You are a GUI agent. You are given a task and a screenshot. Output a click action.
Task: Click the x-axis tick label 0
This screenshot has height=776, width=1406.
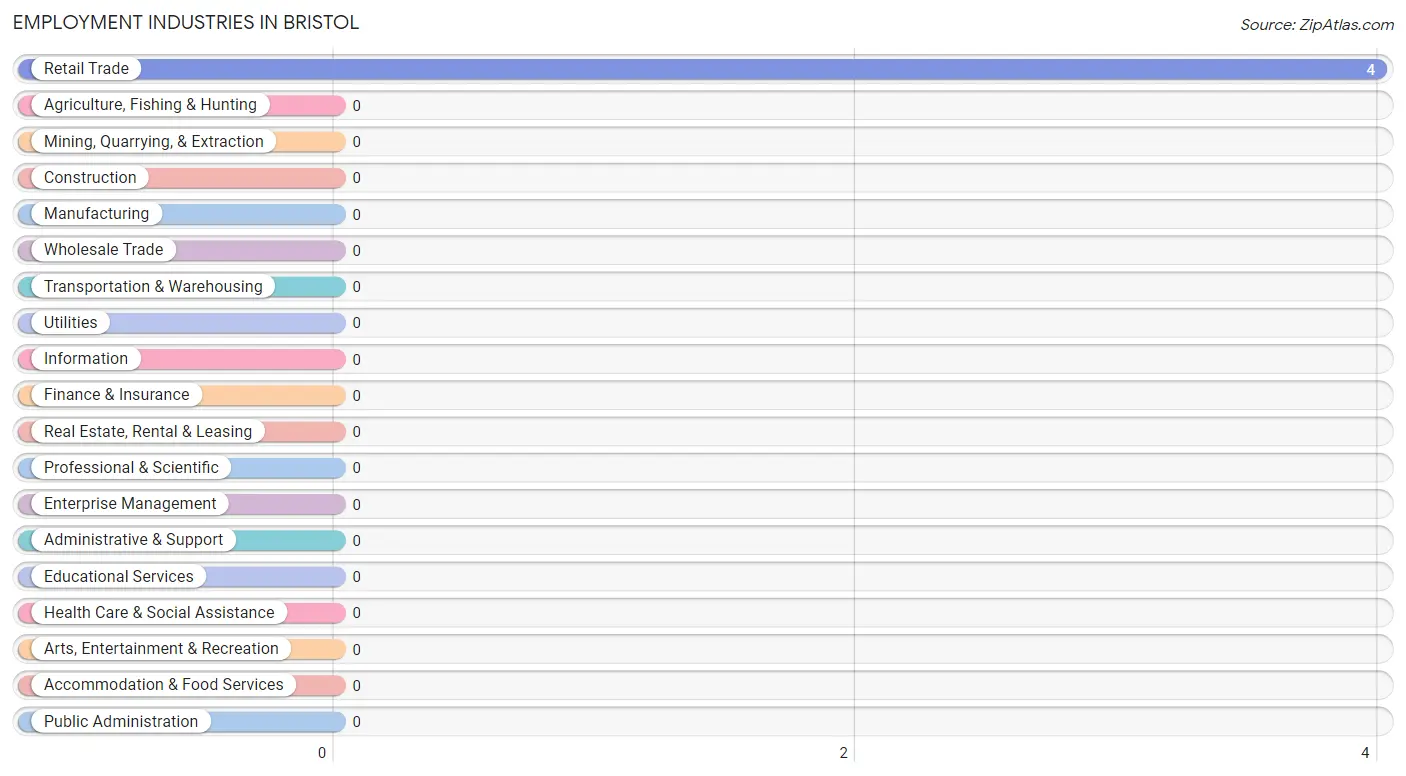click(x=322, y=753)
